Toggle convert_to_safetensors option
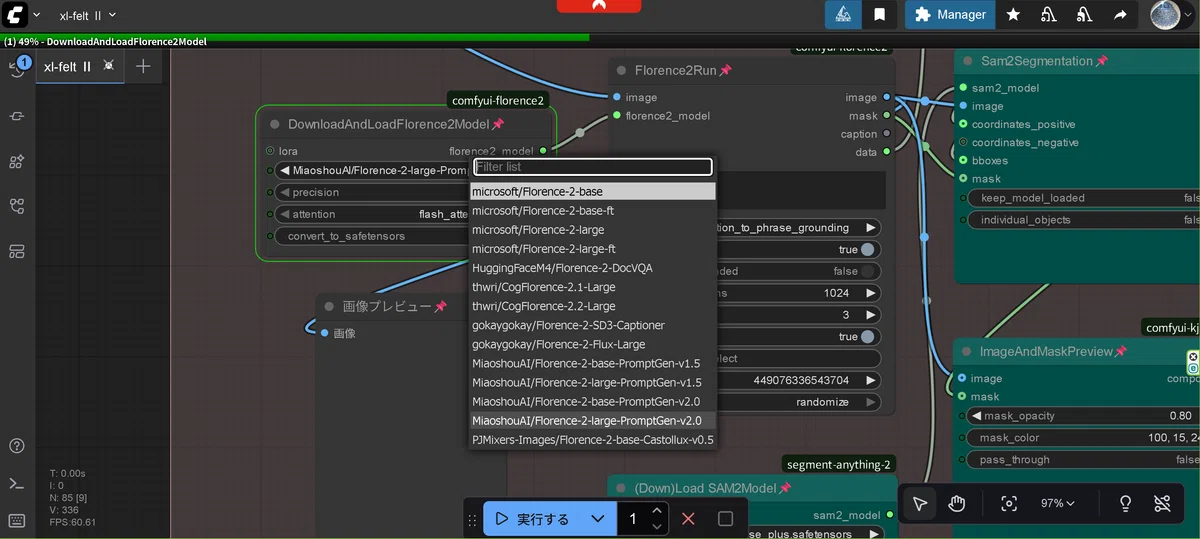 pyautogui.click(x=370, y=236)
